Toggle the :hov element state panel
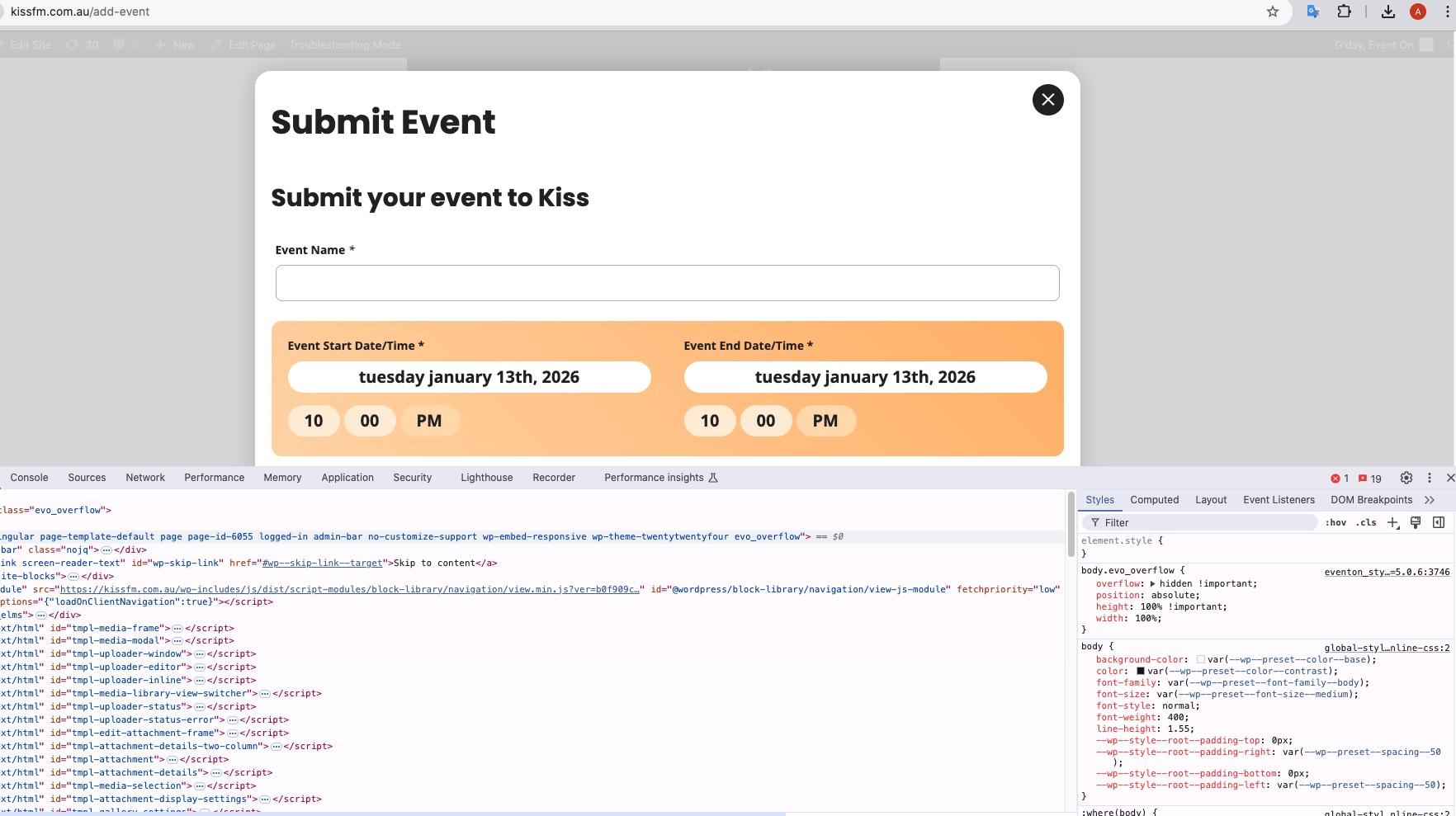The image size is (1456, 816). click(1335, 522)
